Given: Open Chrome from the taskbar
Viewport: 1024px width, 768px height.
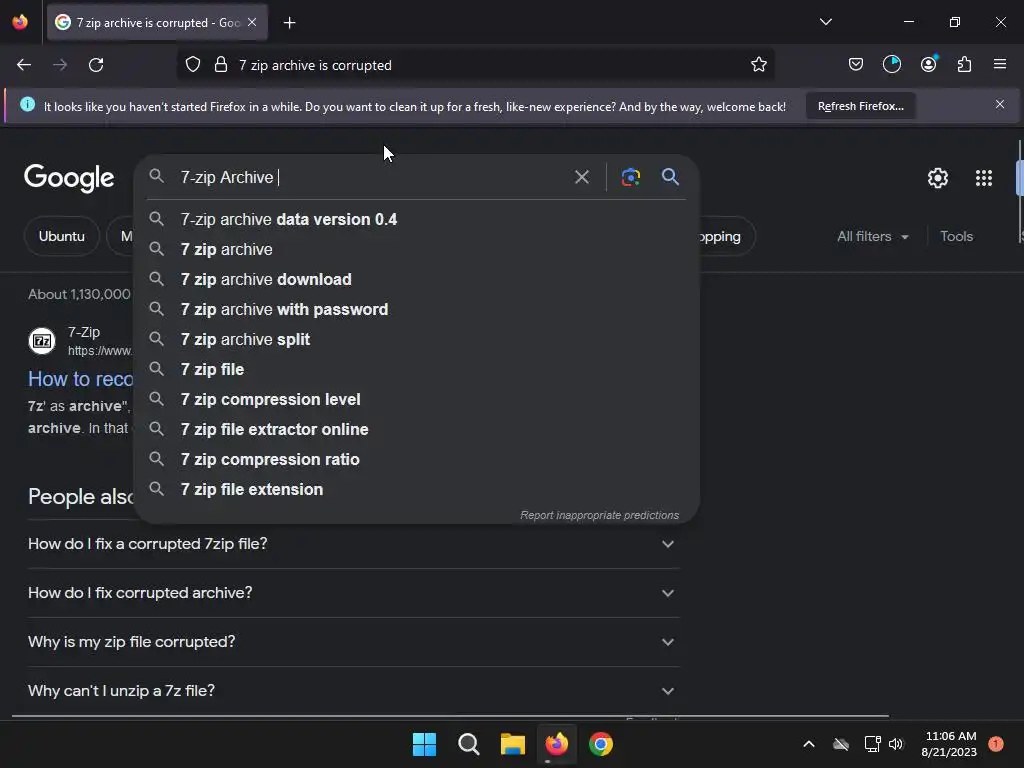Looking at the screenshot, I should [x=601, y=744].
